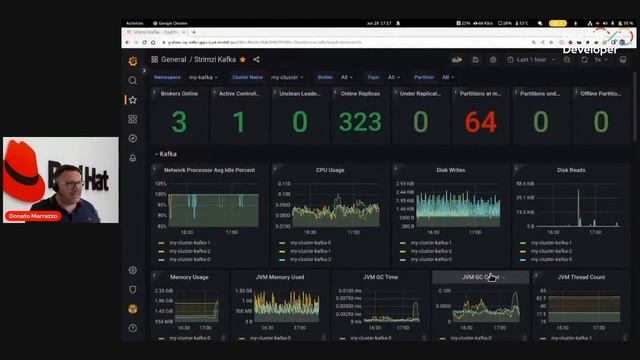This screenshot has width=640, height=360.
Task: Toggle my-cluster-kafka-0 series in CPU Usage legend
Action: click(x=311, y=243)
